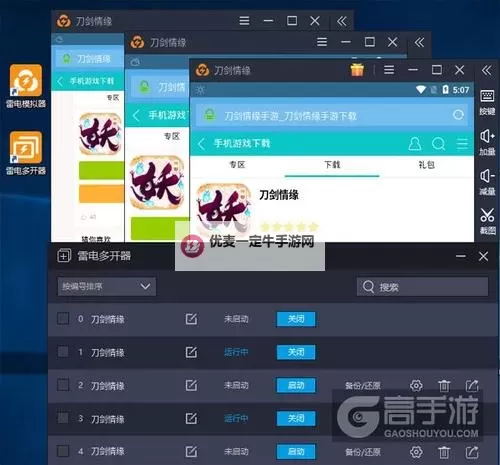Switch to the 礼包 tab
This screenshot has height=465, width=500.
pos(427,165)
